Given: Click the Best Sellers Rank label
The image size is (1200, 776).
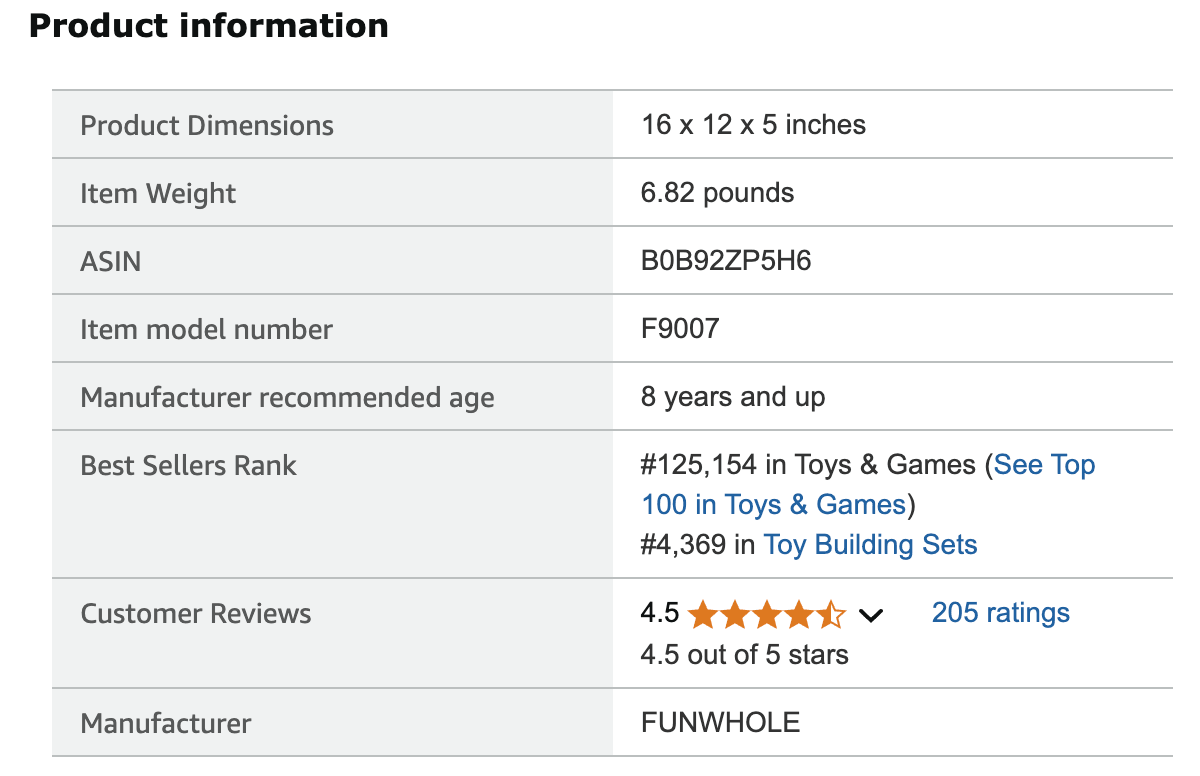Looking at the screenshot, I should pos(188,466).
